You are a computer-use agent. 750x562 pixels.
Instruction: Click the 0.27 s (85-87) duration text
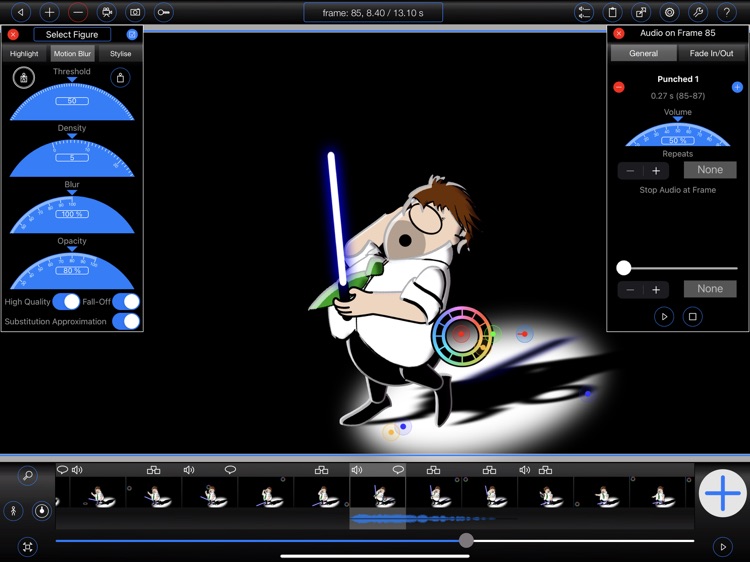tap(678, 96)
